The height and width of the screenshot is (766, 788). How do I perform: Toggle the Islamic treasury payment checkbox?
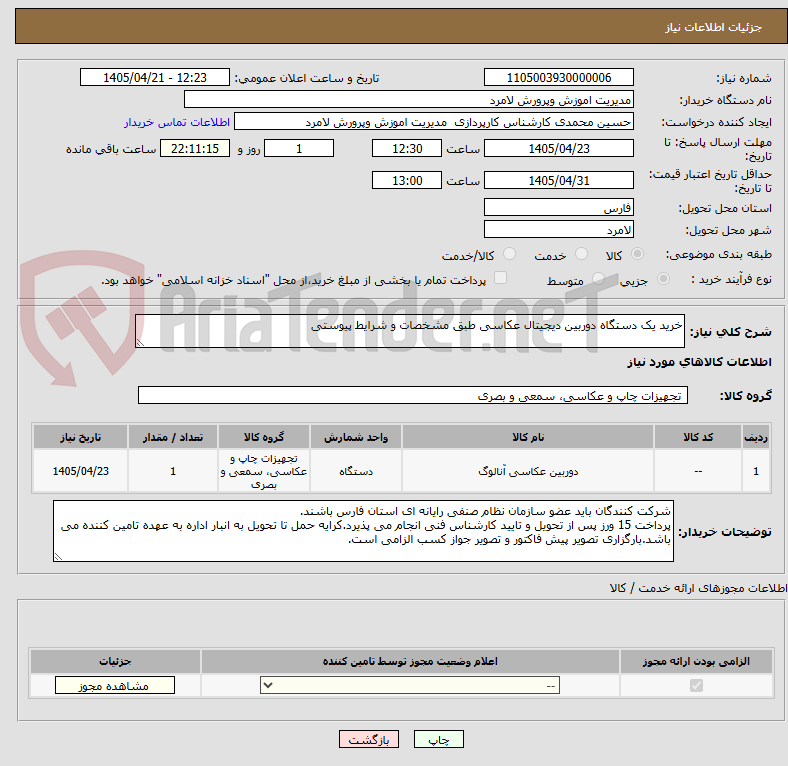[x=501, y=278]
